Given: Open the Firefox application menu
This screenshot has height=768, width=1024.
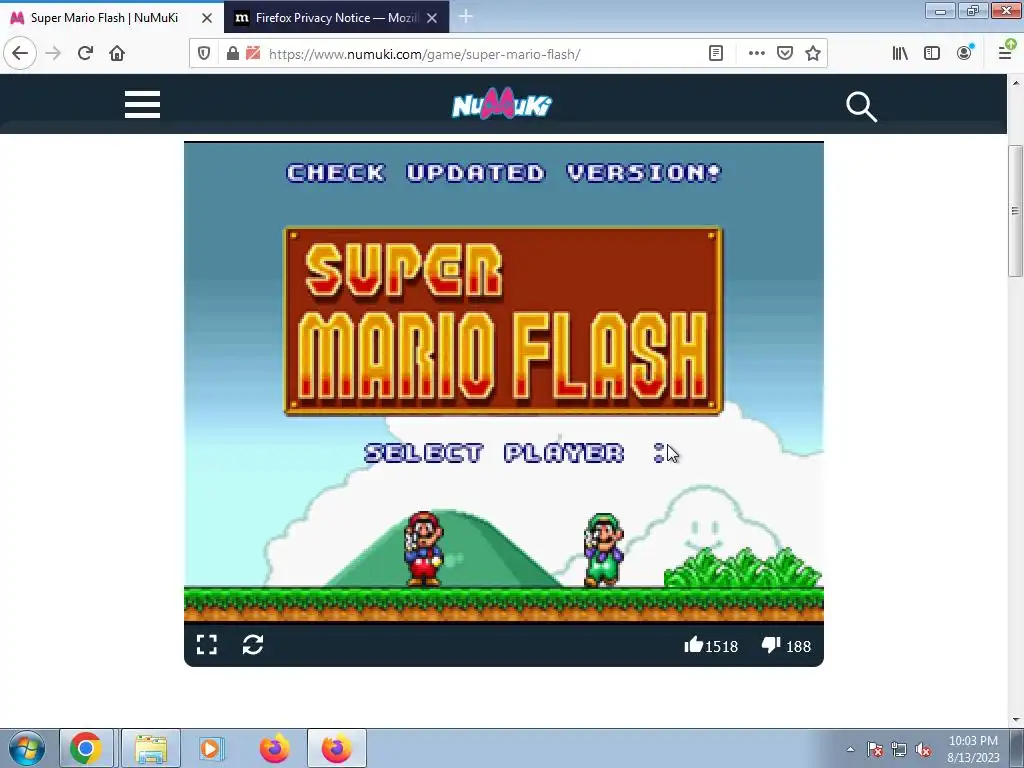Looking at the screenshot, I should tap(1006, 52).
